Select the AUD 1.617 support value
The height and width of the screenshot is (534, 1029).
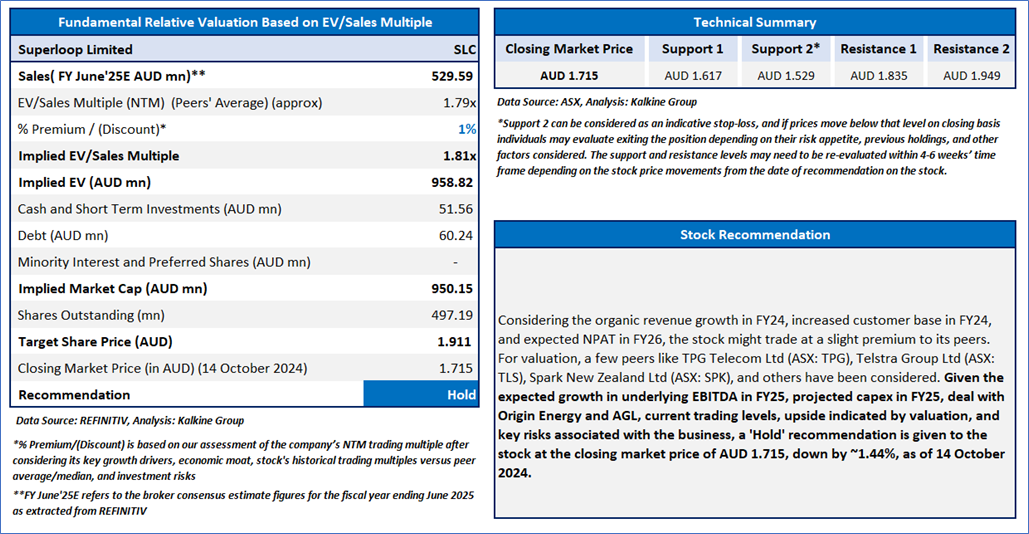692,75
